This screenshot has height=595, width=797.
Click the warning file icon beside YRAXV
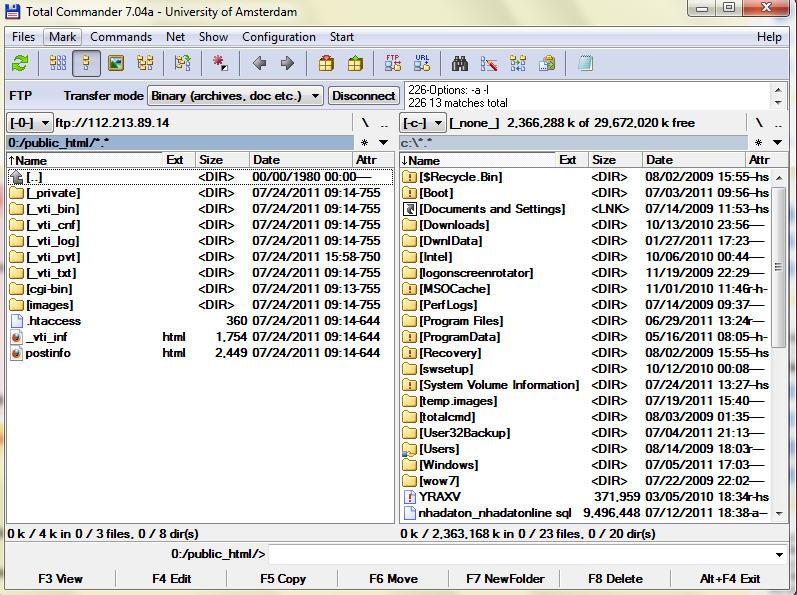(410, 496)
